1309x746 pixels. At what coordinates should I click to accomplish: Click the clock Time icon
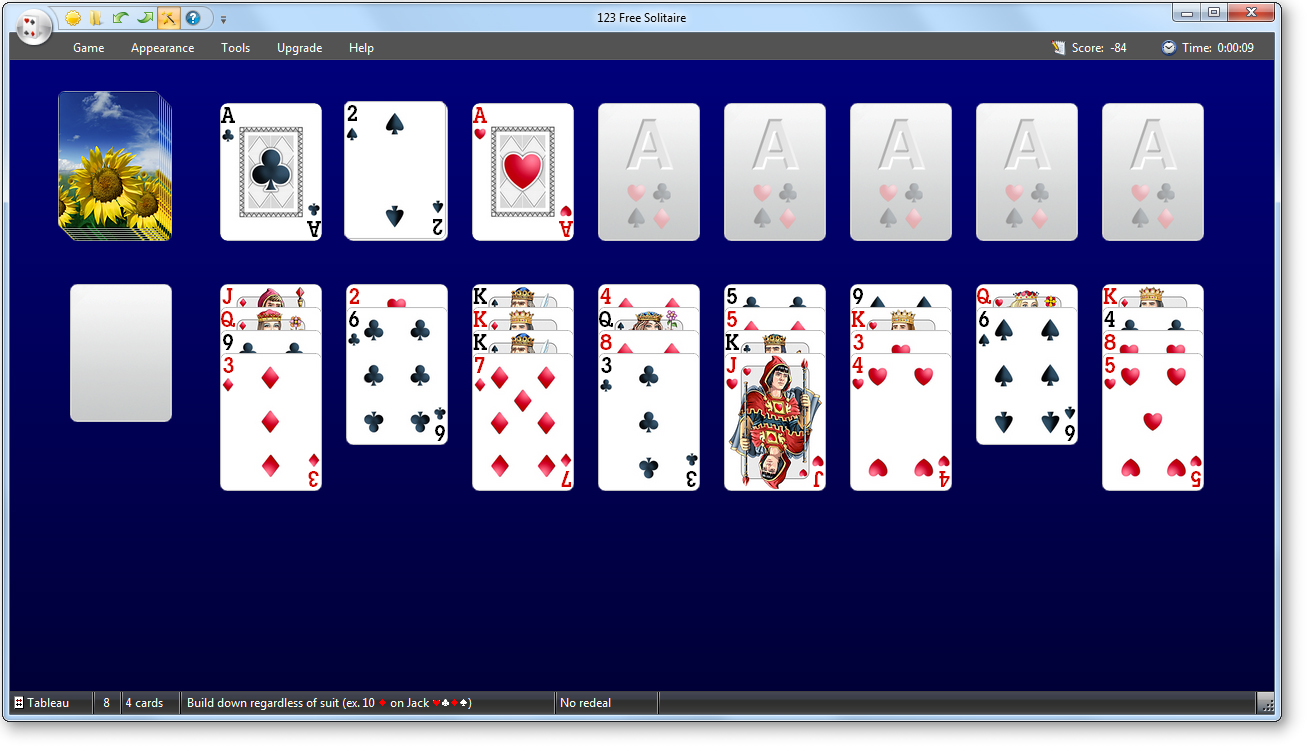(x=1168, y=48)
